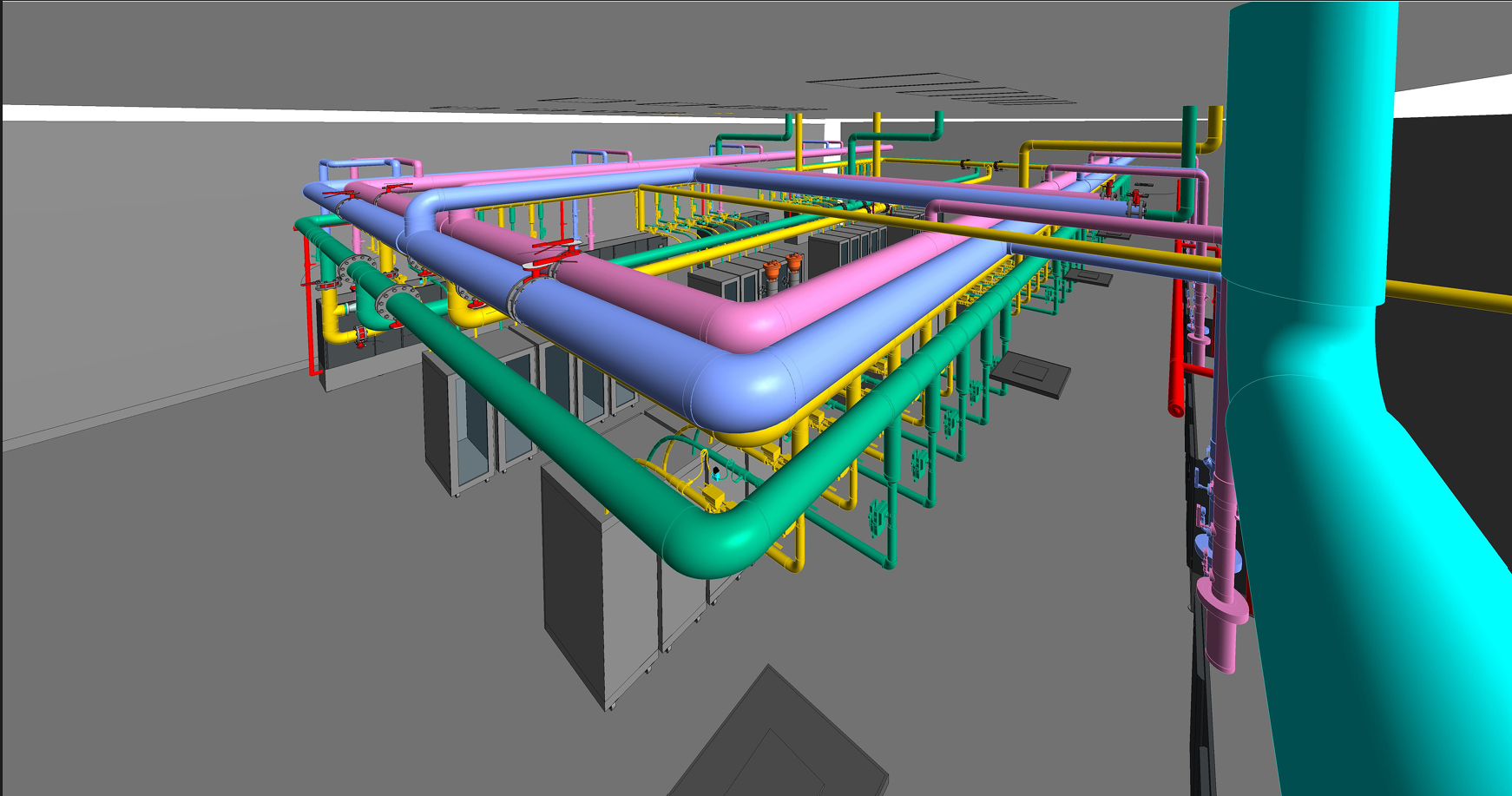Select the ceiling grille above the piping

(894, 81)
